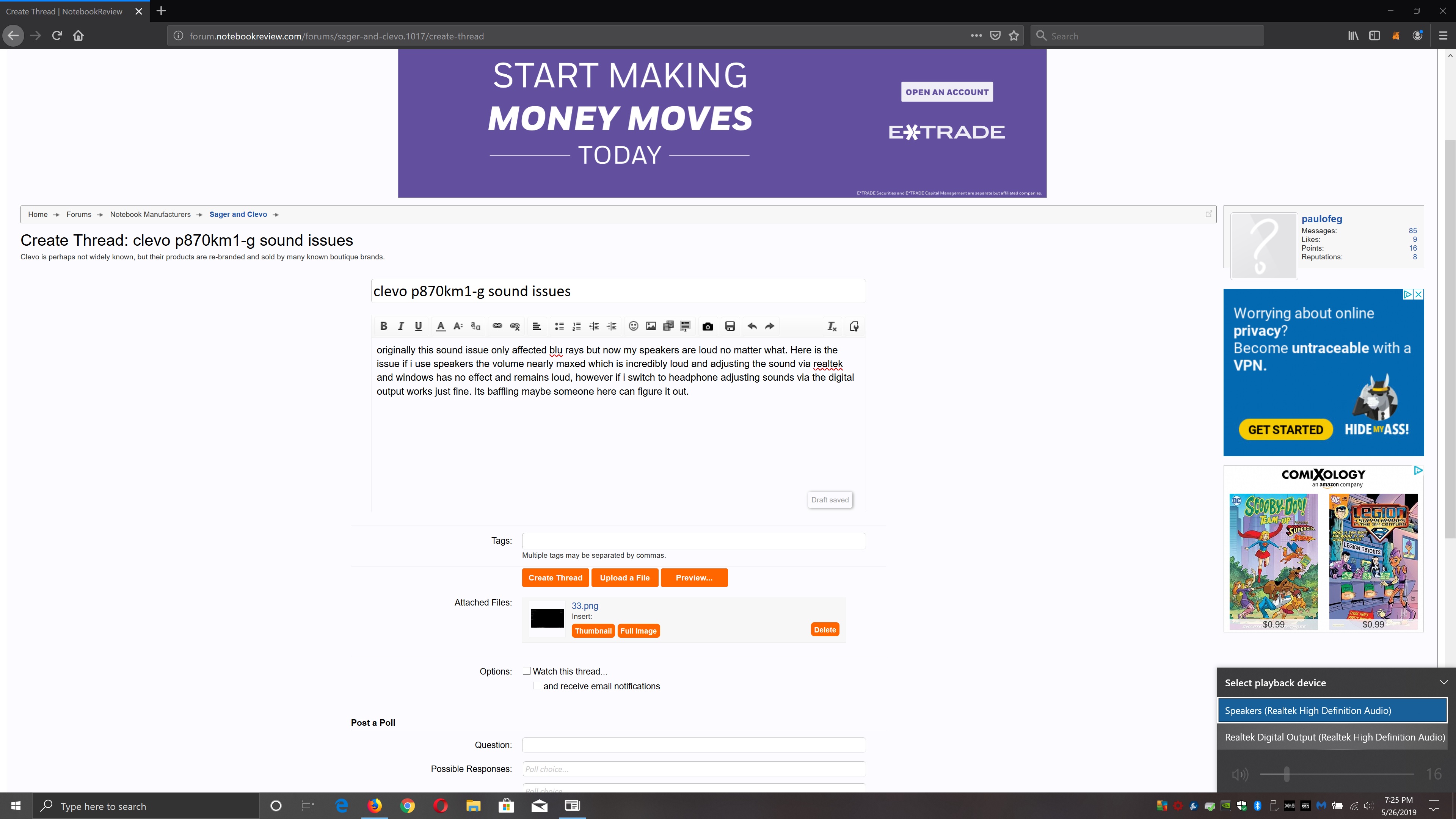This screenshot has height=819, width=1456.
Task: Open the text color picker
Action: pyautogui.click(x=440, y=326)
